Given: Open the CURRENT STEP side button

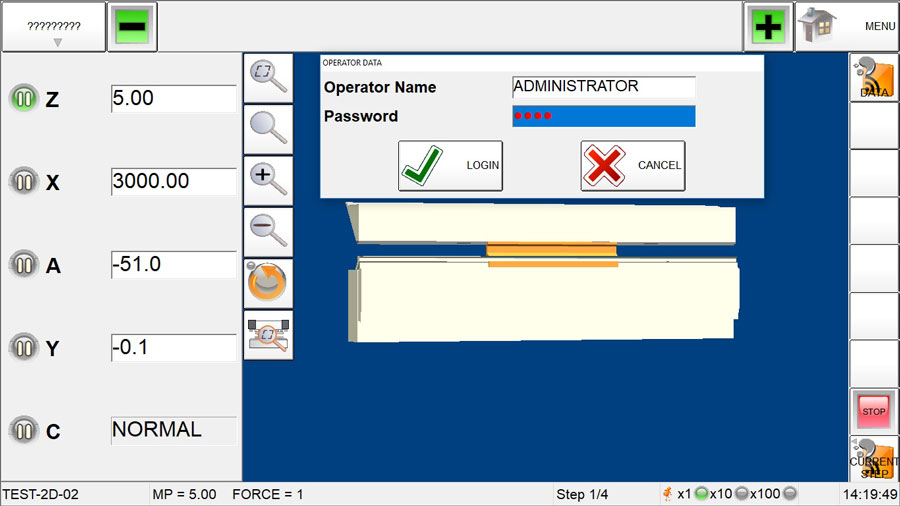Looking at the screenshot, I should click(x=874, y=458).
